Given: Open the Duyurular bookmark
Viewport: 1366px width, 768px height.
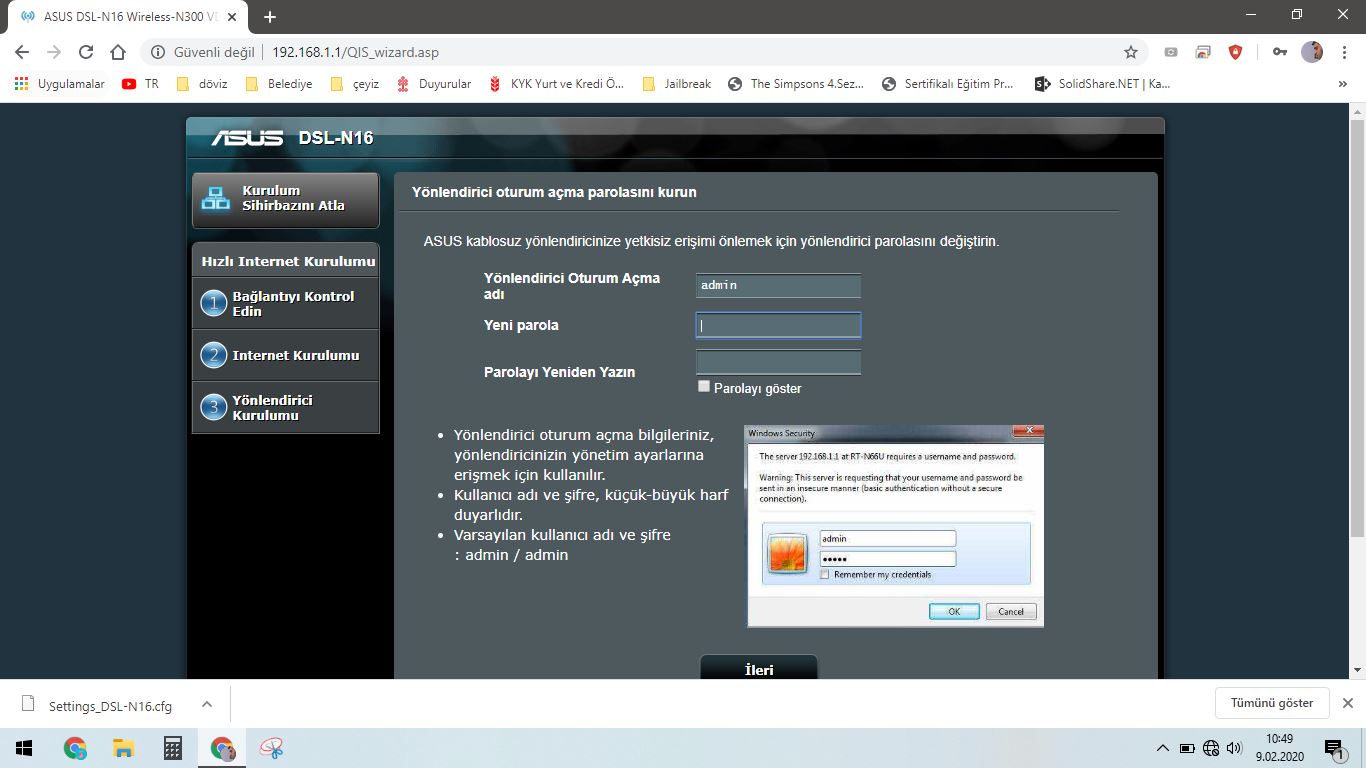Looking at the screenshot, I should 433,84.
